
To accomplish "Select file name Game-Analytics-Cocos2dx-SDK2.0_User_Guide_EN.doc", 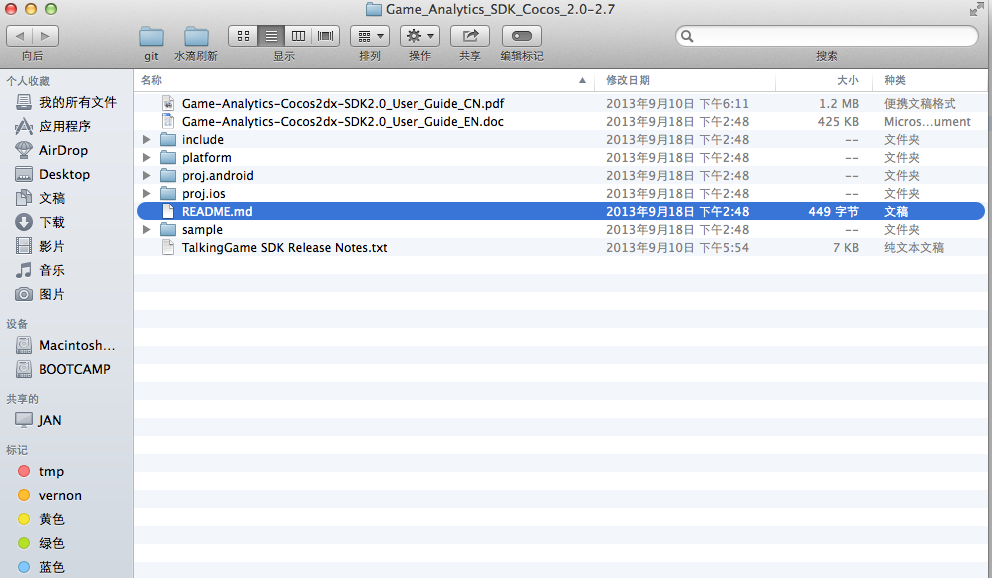I will tap(343, 121).
